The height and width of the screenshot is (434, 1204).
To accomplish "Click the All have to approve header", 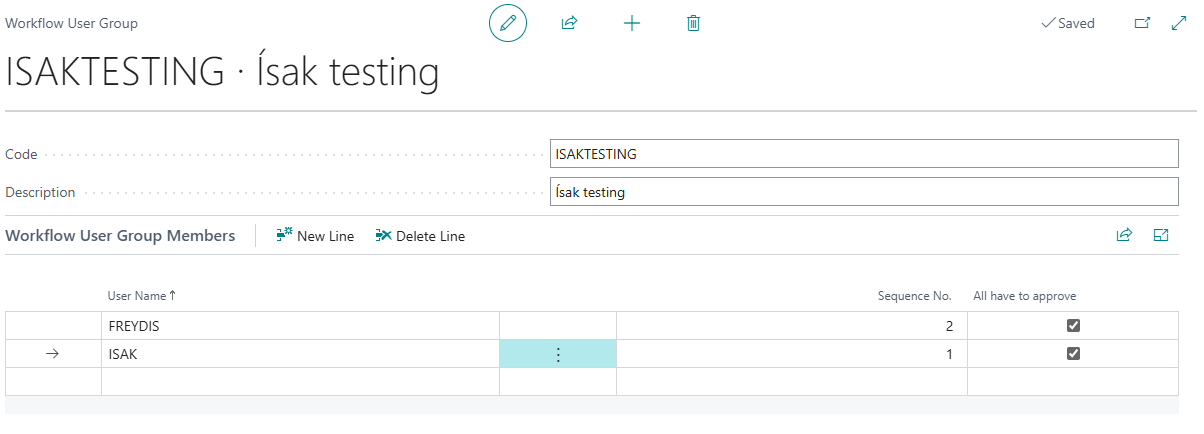I will coord(1025,296).
